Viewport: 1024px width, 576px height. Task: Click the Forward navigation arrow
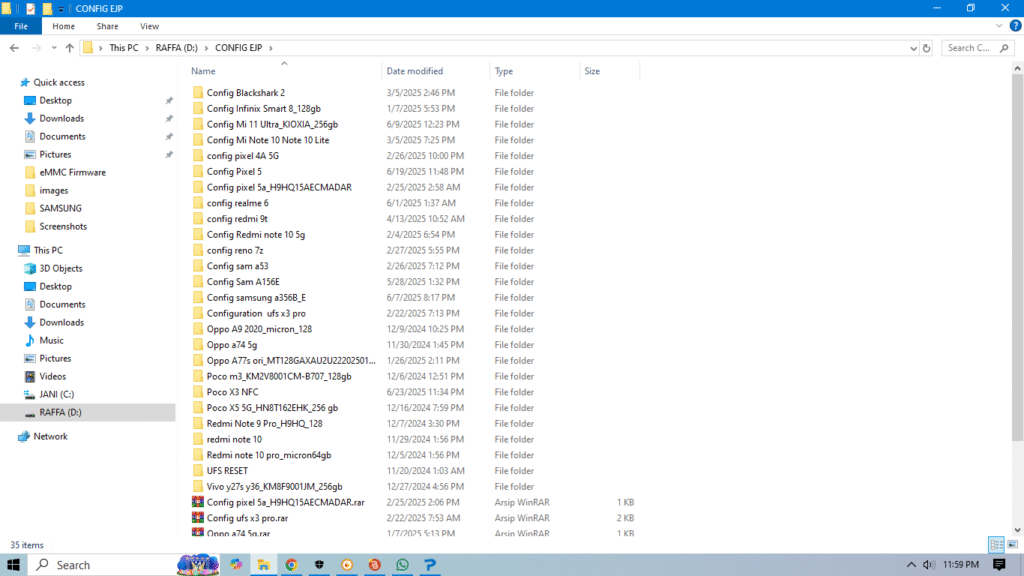click(36, 48)
